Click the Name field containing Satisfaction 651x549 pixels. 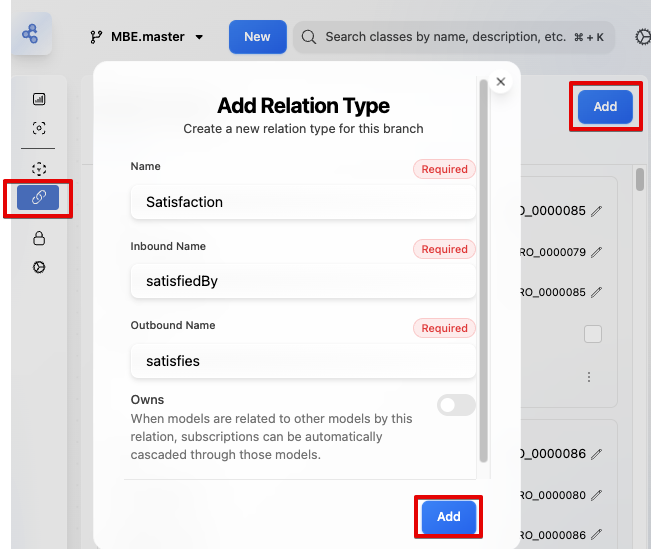pyautogui.click(x=302, y=202)
